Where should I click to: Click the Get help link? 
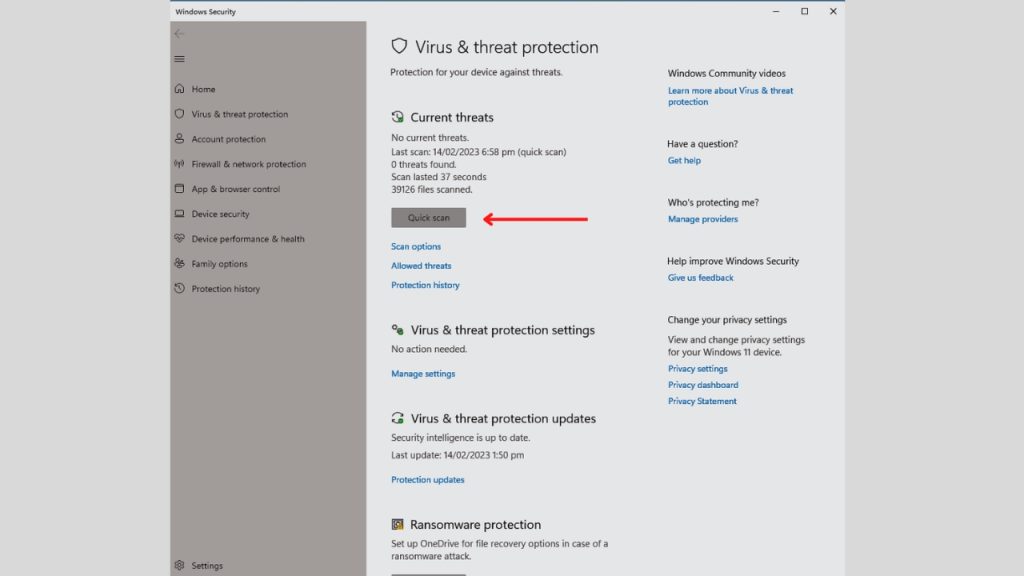coord(684,160)
